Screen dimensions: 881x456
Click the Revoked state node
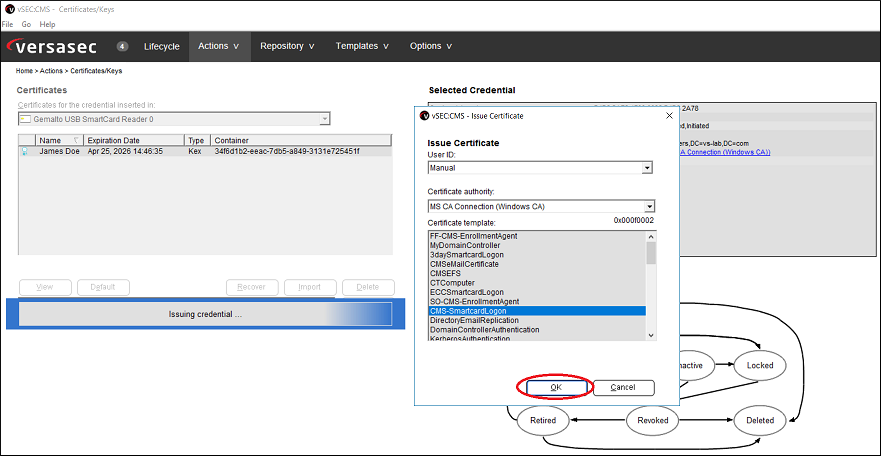click(652, 420)
